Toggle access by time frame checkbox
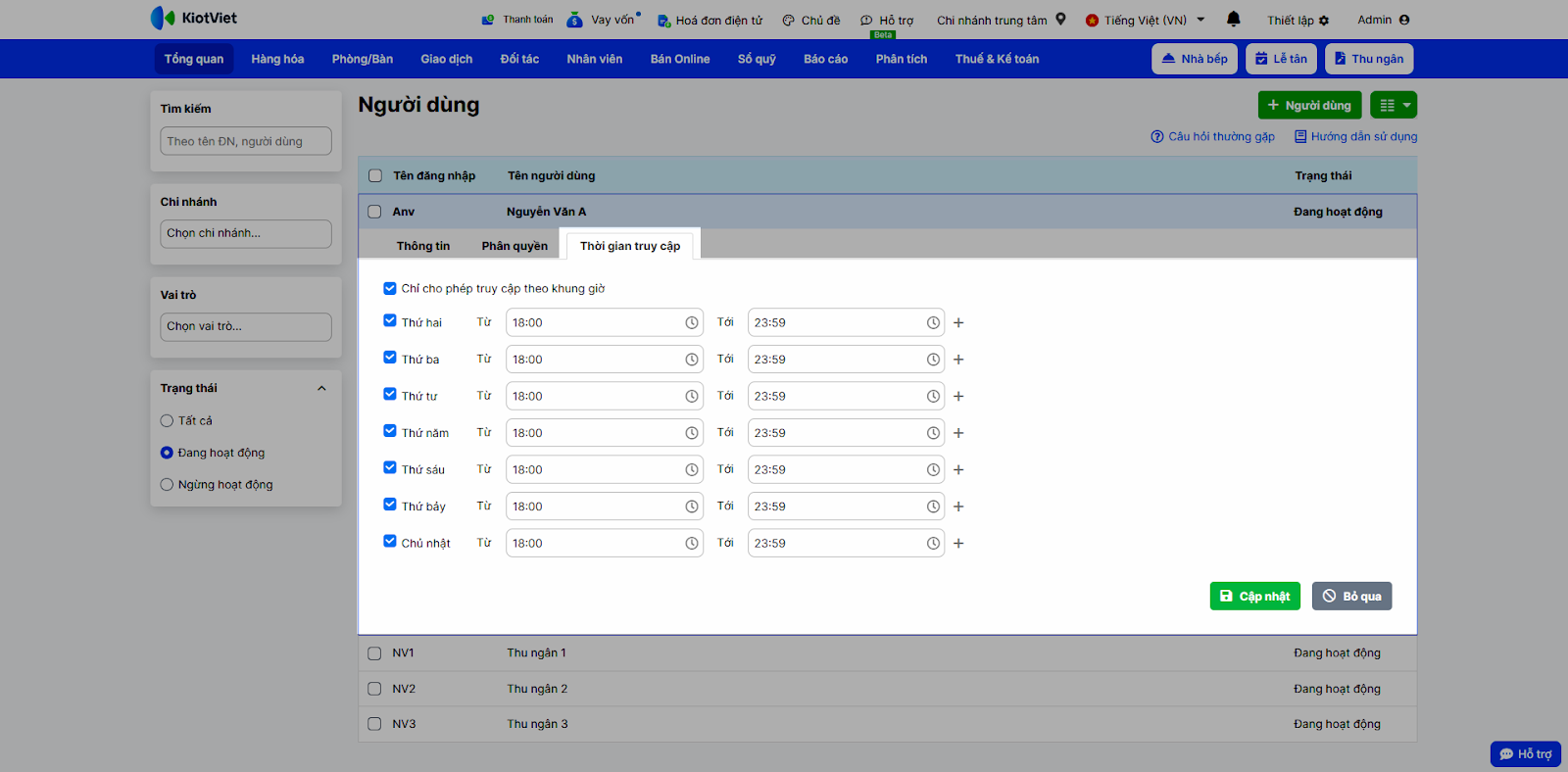The height and width of the screenshot is (772, 1568). click(x=390, y=288)
